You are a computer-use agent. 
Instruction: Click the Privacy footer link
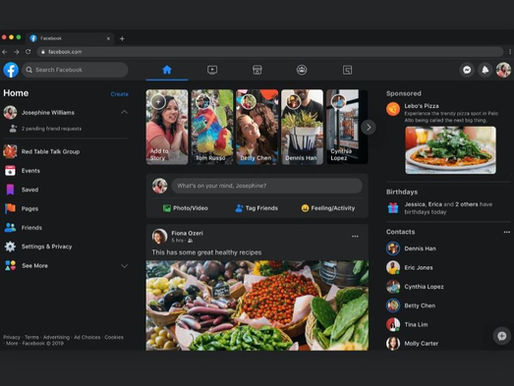[x=12, y=337]
